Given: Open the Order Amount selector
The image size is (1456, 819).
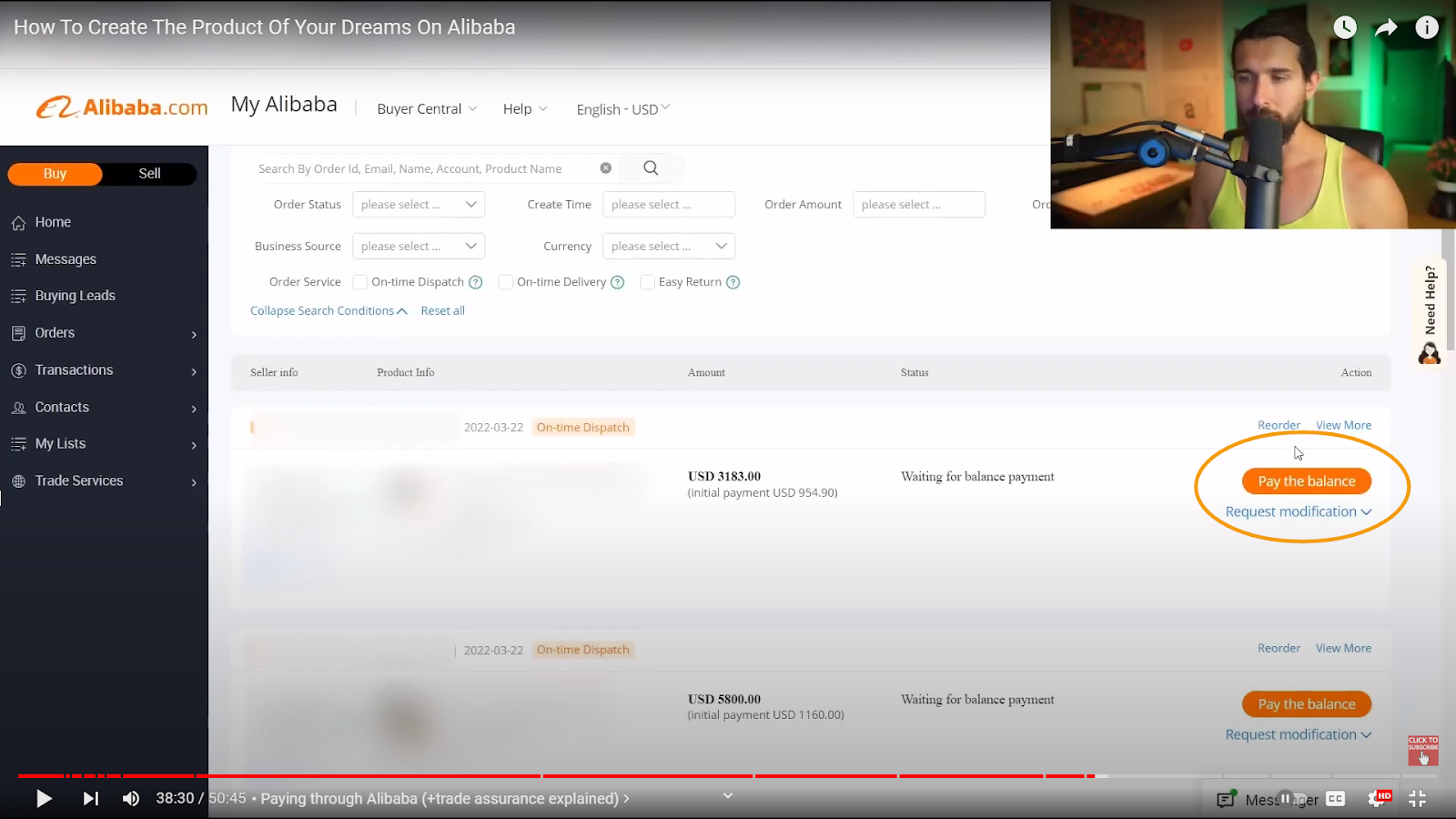Looking at the screenshot, I should click(x=919, y=205).
